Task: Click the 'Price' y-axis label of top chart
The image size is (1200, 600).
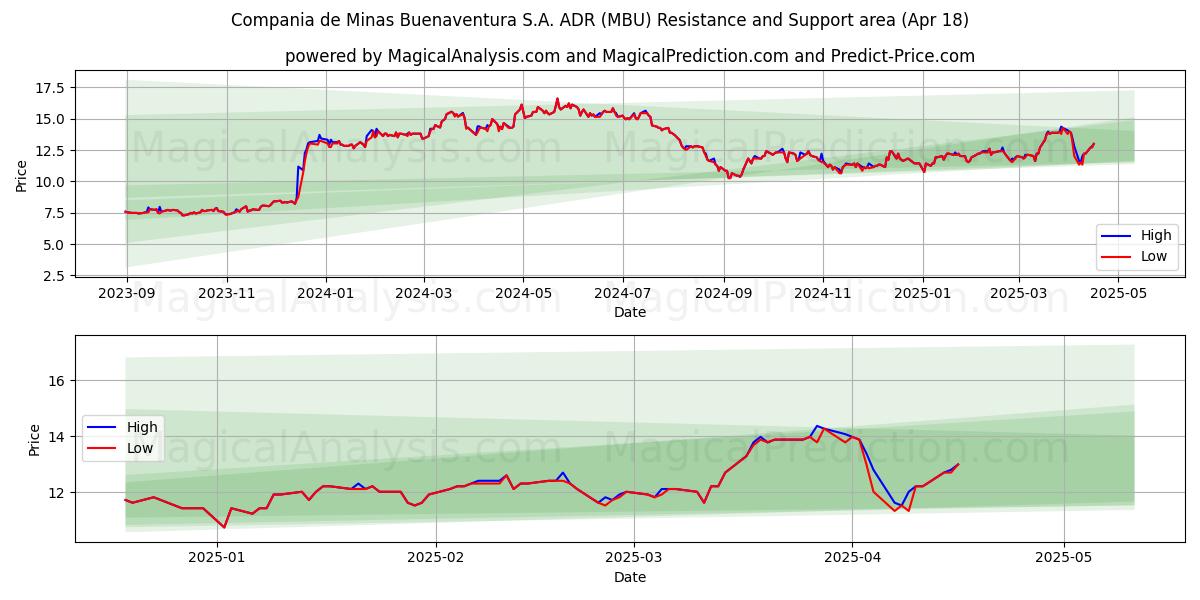Action: (22, 176)
